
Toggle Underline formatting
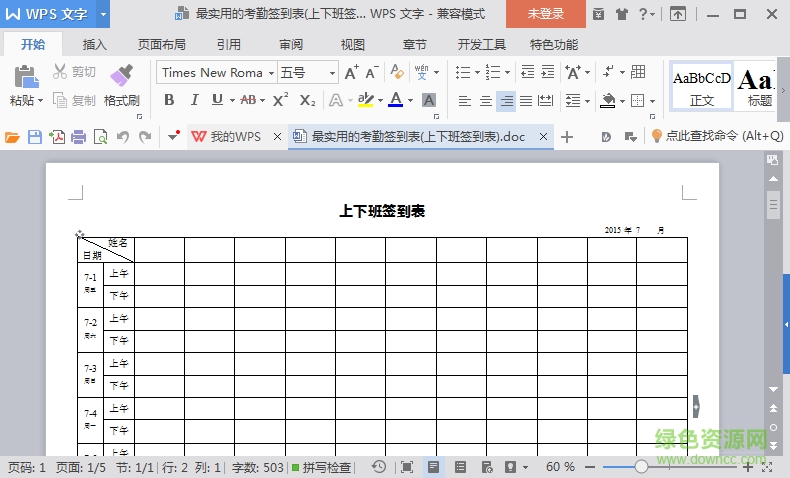coord(217,100)
